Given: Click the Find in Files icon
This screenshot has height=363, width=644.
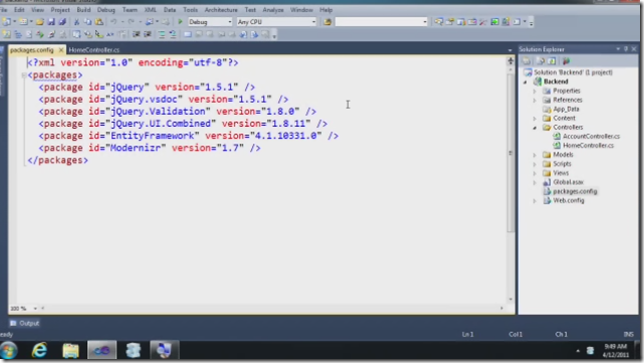Looking at the screenshot, I should [x=327, y=22].
